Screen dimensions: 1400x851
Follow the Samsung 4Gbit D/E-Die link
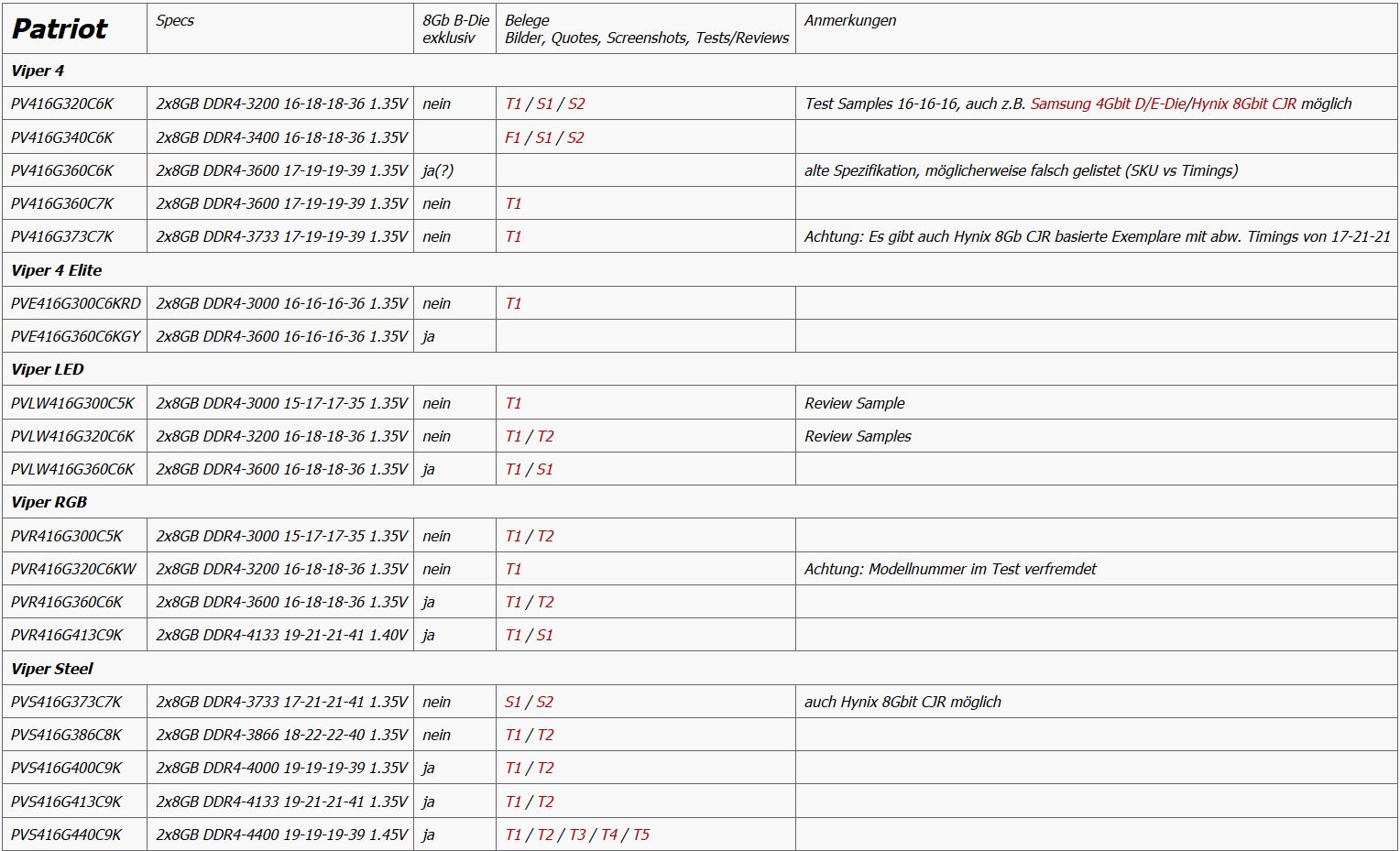(1108, 104)
